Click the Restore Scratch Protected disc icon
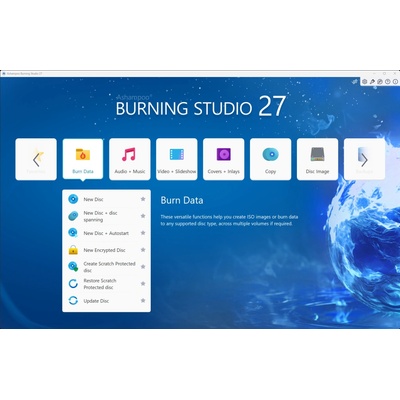 [73, 284]
